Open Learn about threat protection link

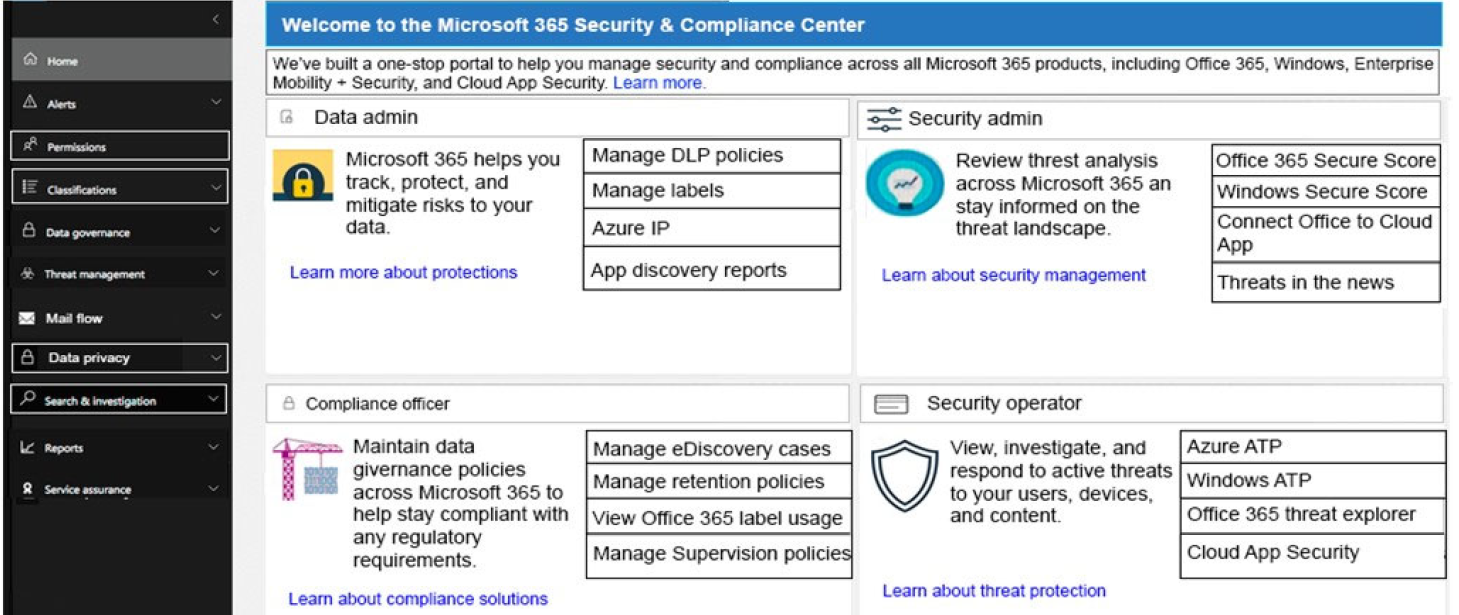pos(994,591)
